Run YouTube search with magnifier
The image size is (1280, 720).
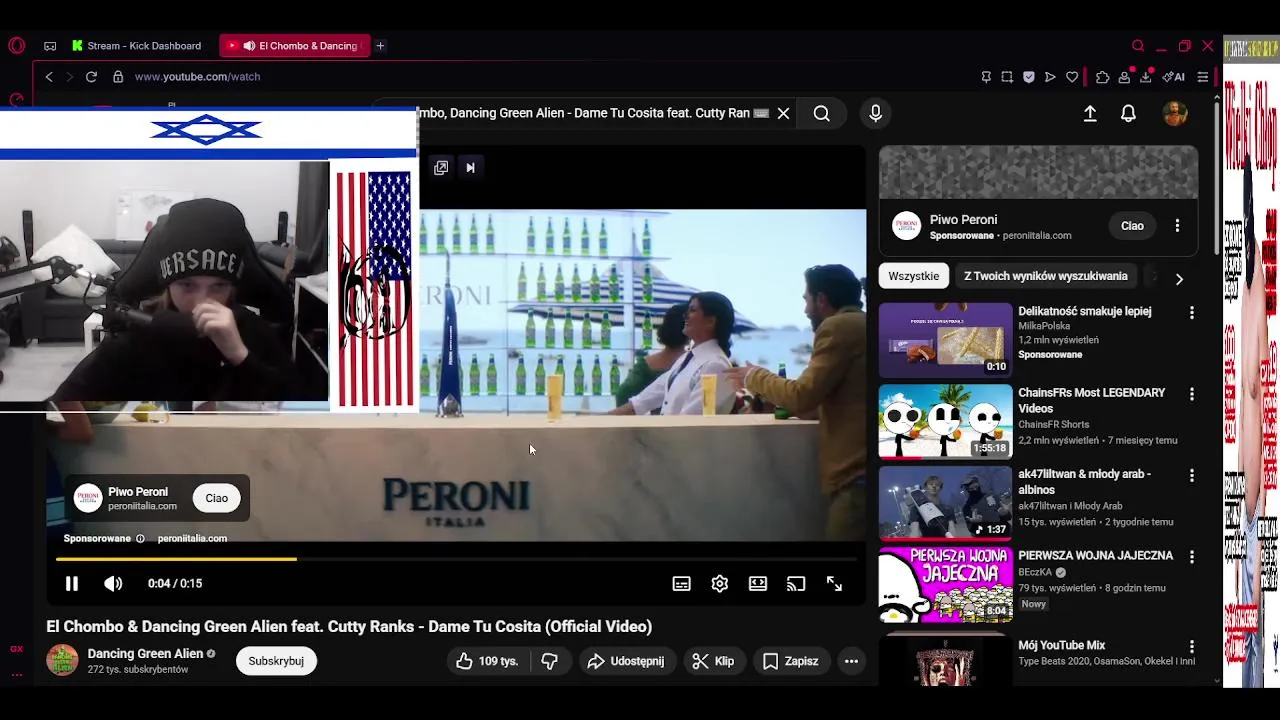821,114
